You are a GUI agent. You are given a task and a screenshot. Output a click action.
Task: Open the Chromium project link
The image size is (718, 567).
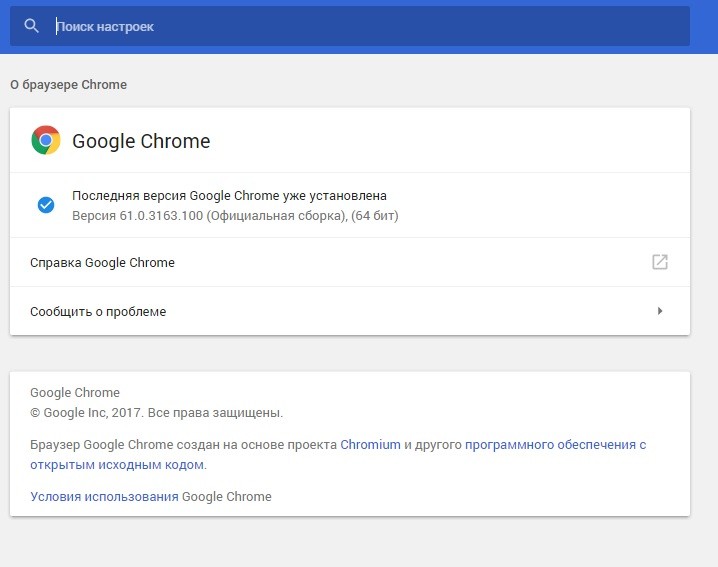pyautogui.click(x=370, y=444)
